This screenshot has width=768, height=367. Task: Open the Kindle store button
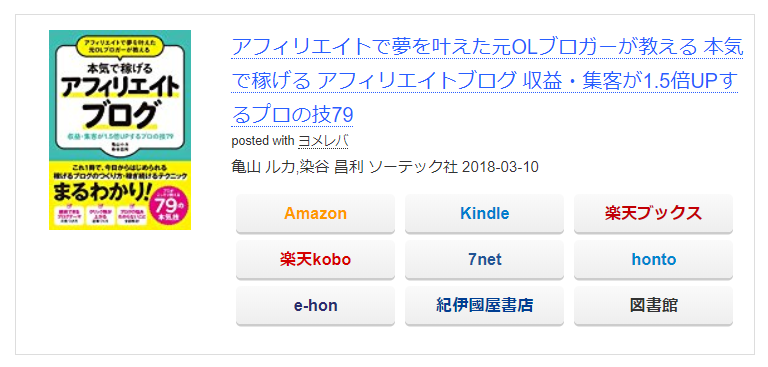(484, 214)
